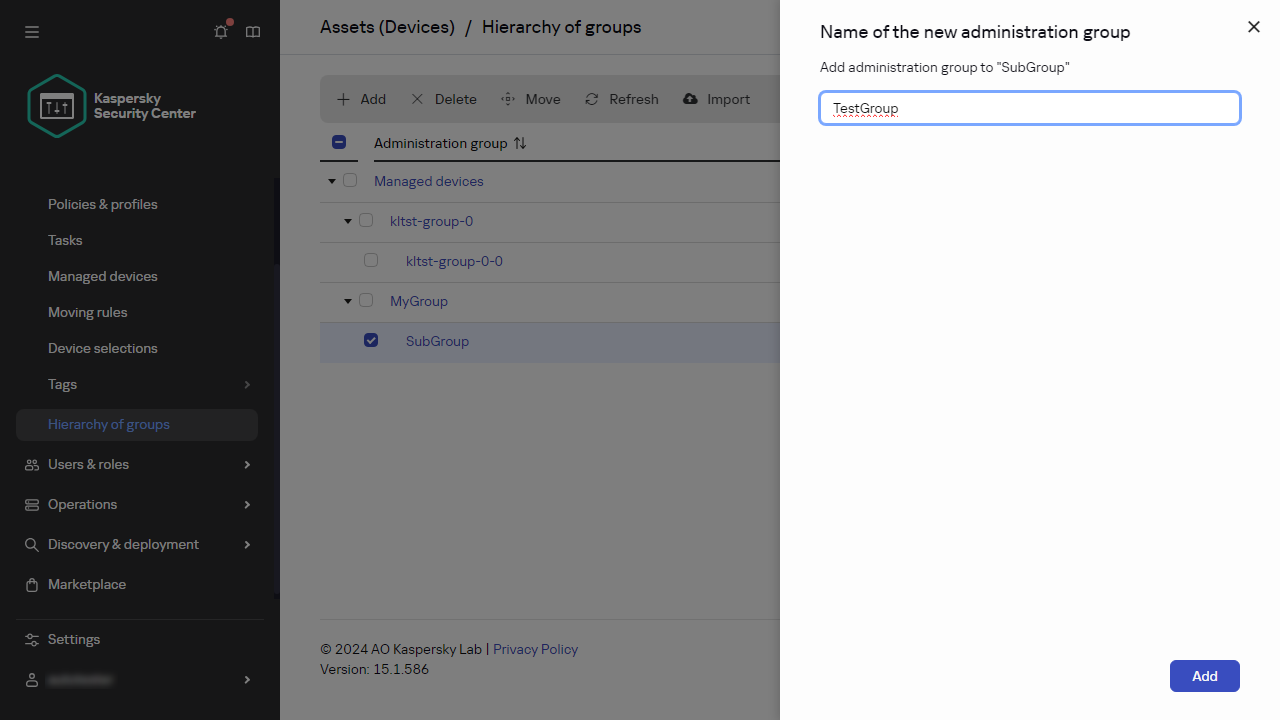The width and height of the screenshot is (1280, 720).
Task: Collapse the MyGroup tree node
Action: pyautogui.click(x=348, y=301)
